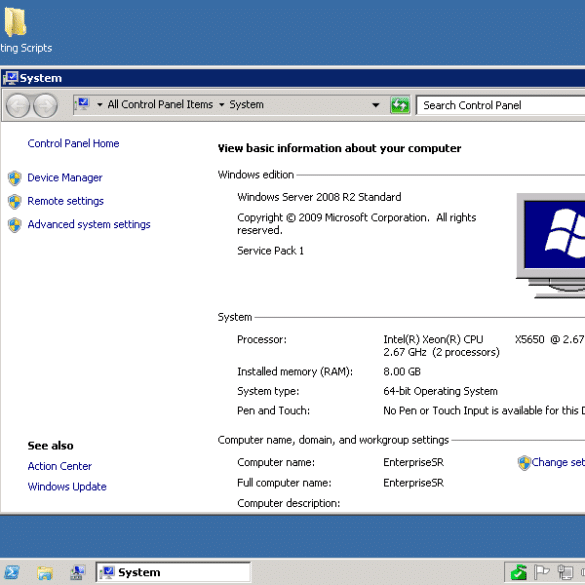The image size is (585, 585).
Task: Click the Remote settings shield icon
Action: pos(15,201)
